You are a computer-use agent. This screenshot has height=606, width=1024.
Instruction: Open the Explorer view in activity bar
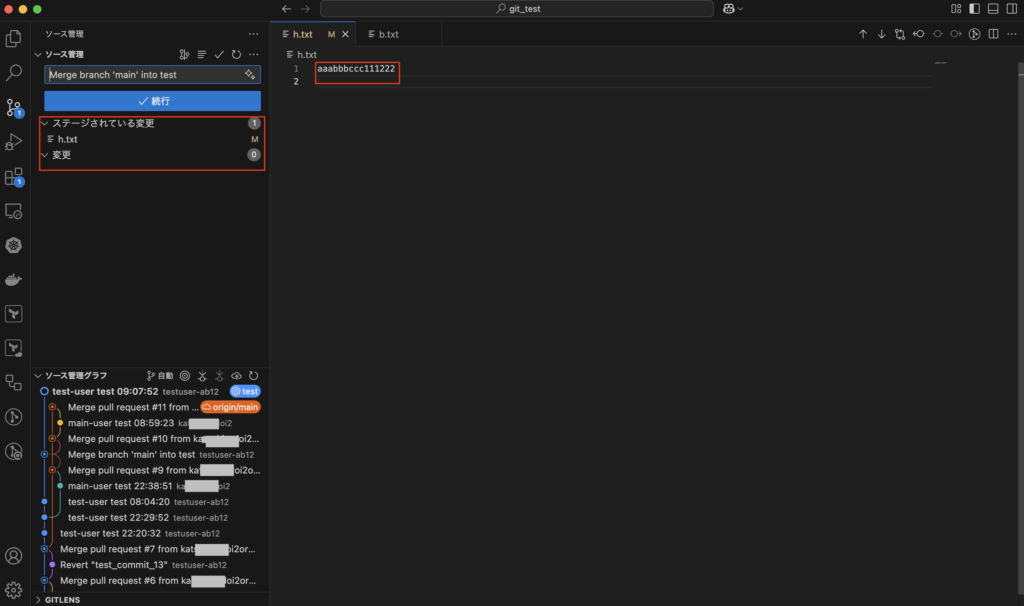coord(14,39)
